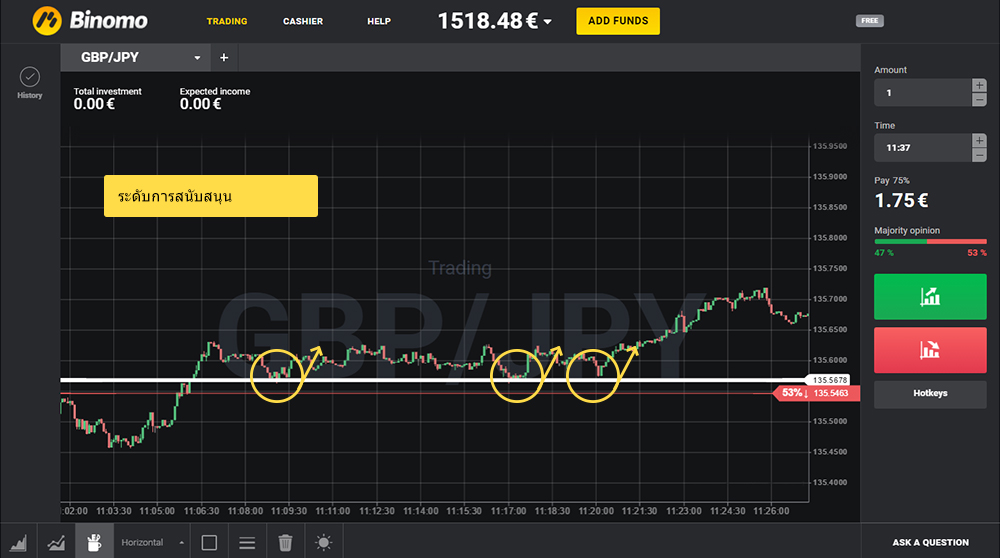Select the area chart type icon
This screenshot has width=1000, height=558.
19,542
